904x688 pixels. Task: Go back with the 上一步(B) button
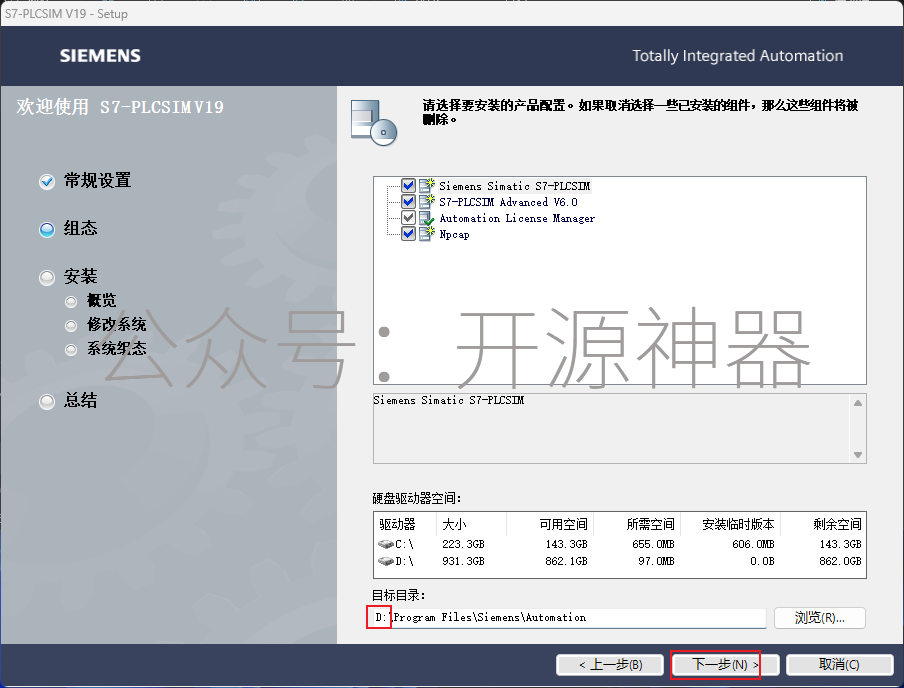tap(611, 664)
